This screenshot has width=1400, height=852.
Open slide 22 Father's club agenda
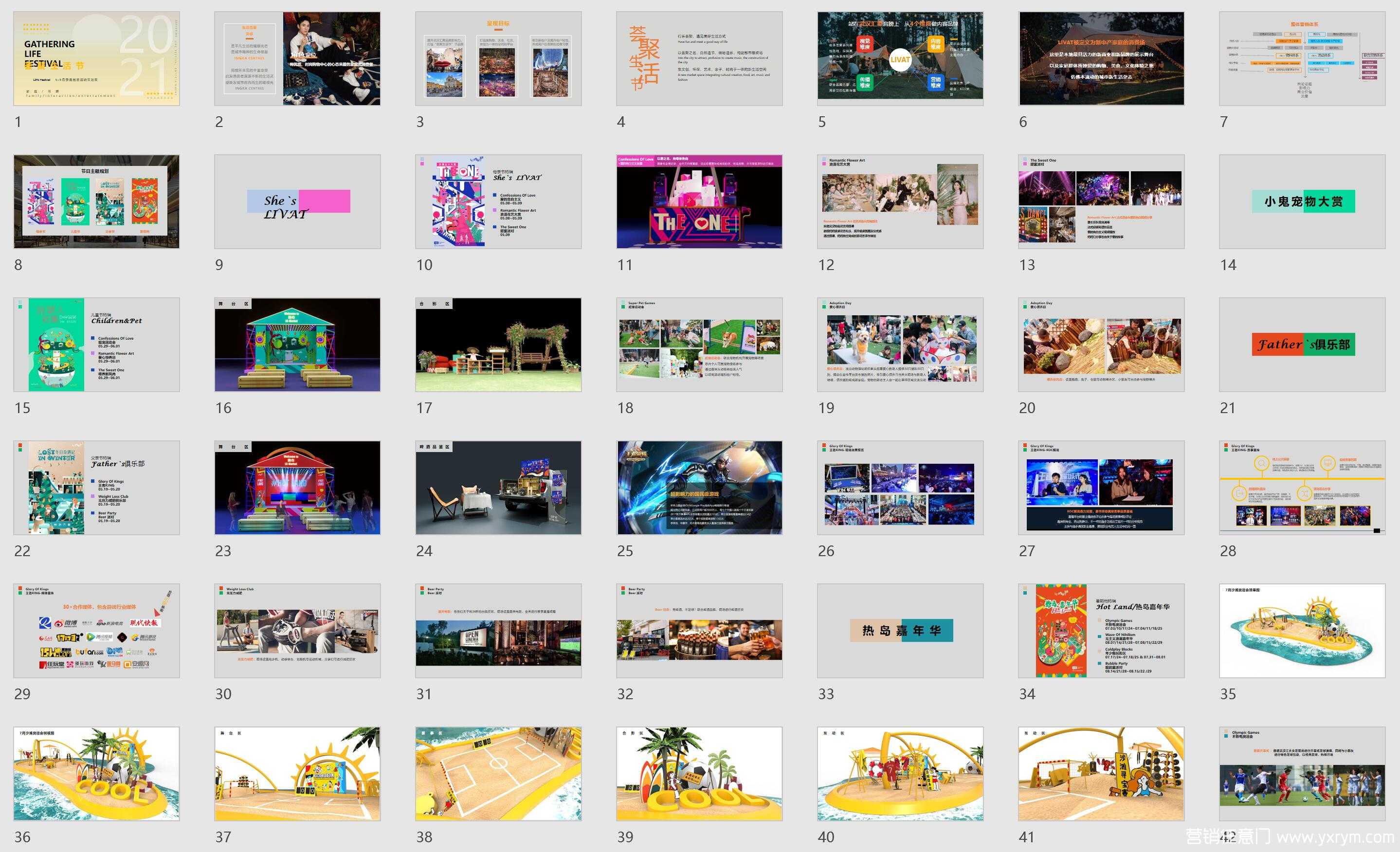(x=96, y=488)
